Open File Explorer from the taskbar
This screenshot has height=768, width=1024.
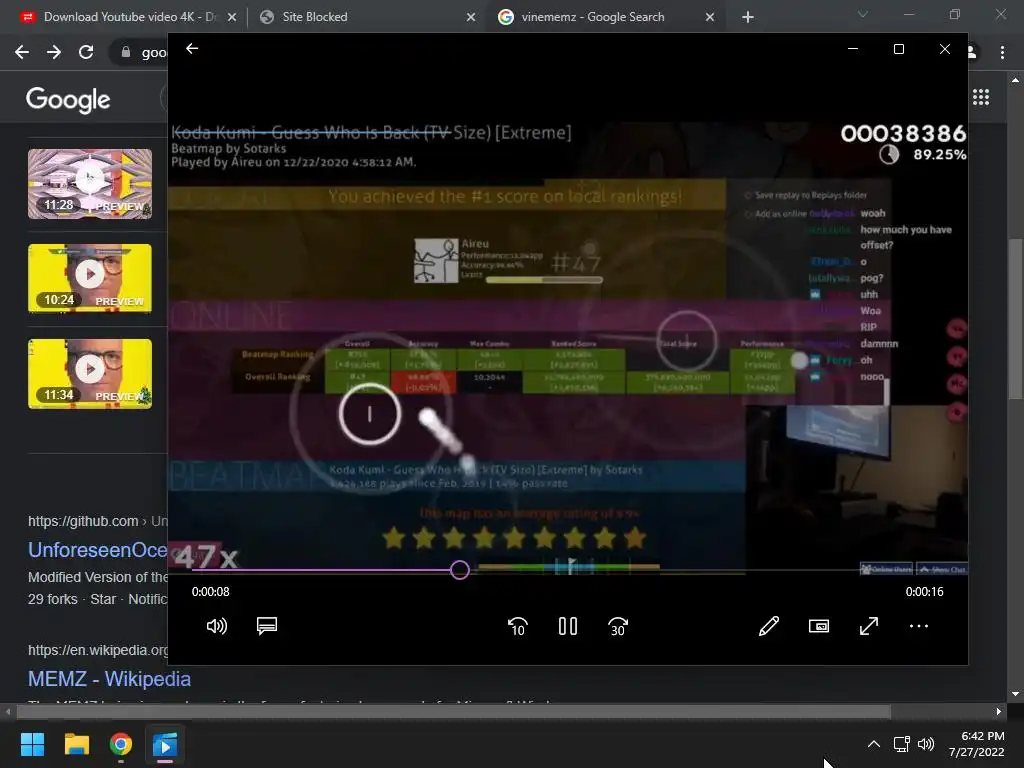click(76, 744)
